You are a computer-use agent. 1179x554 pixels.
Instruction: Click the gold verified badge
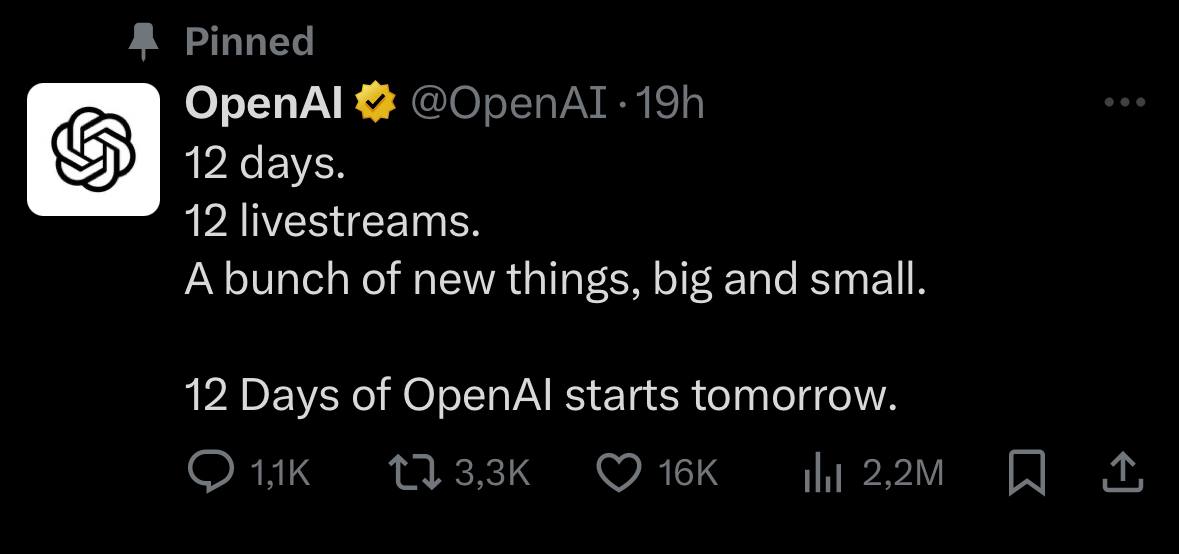[375, 102]
